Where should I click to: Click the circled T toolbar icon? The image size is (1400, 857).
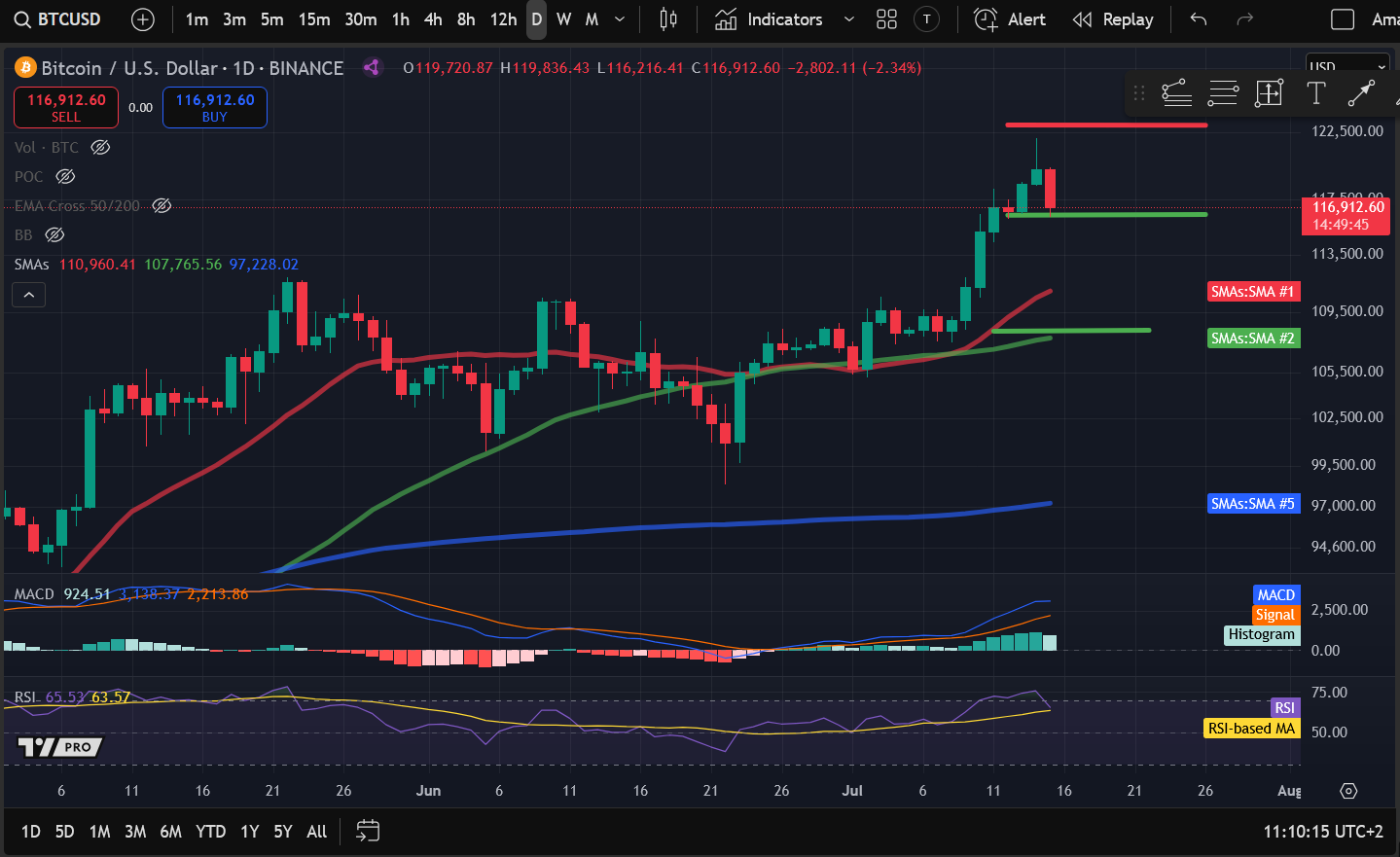[x=927, y=19]
